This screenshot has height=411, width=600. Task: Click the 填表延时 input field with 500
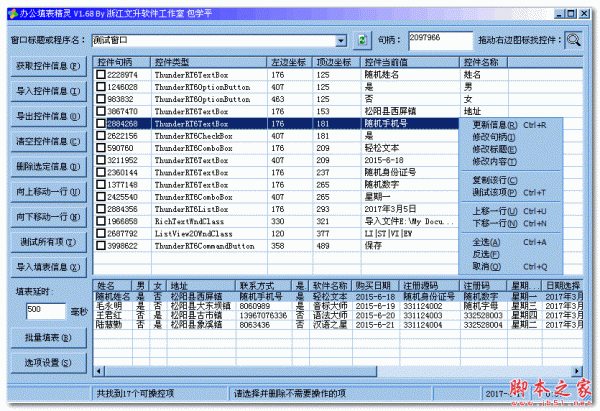pos(32,310)
